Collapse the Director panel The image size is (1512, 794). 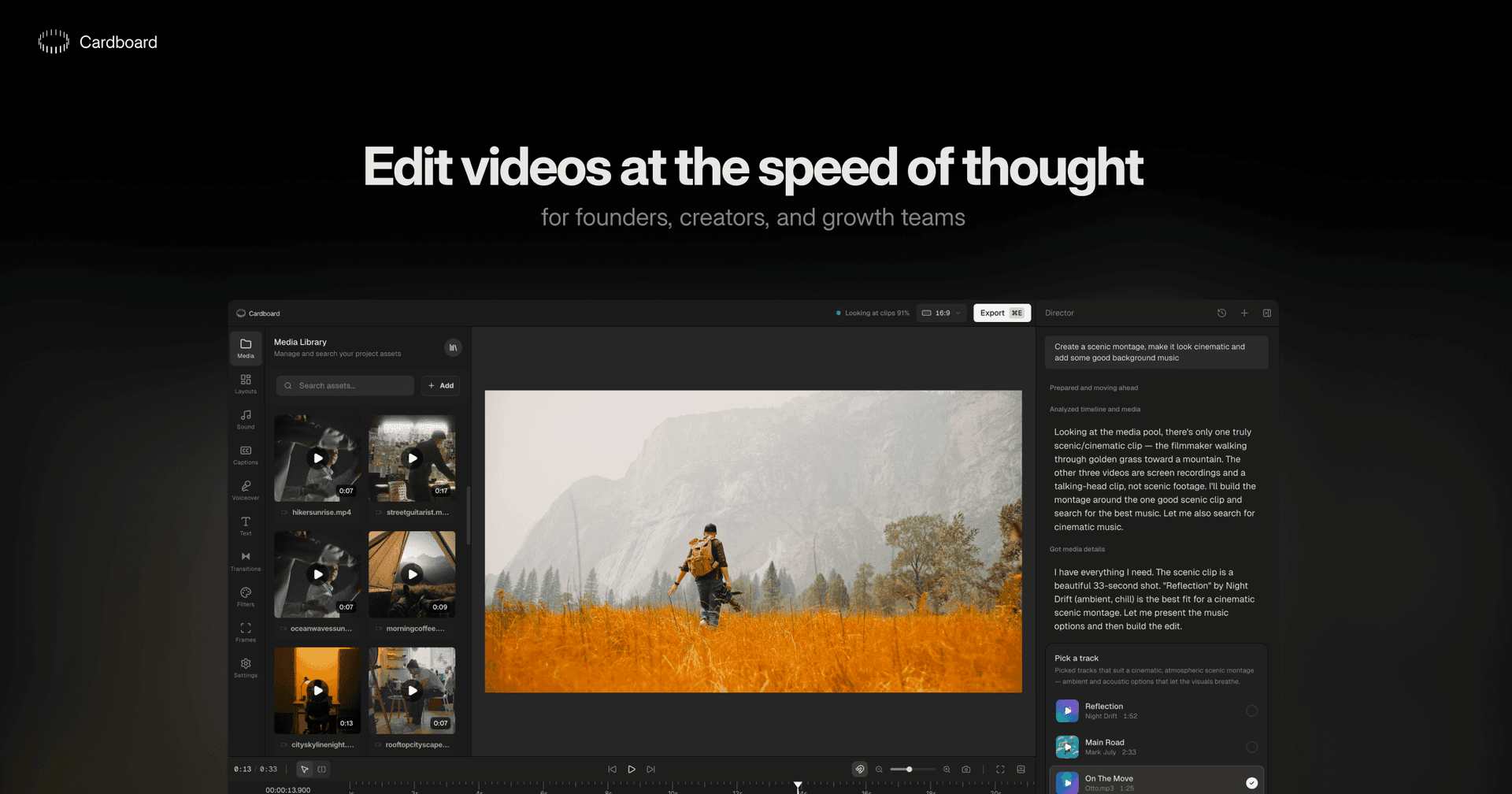(x=1266, y=313)
